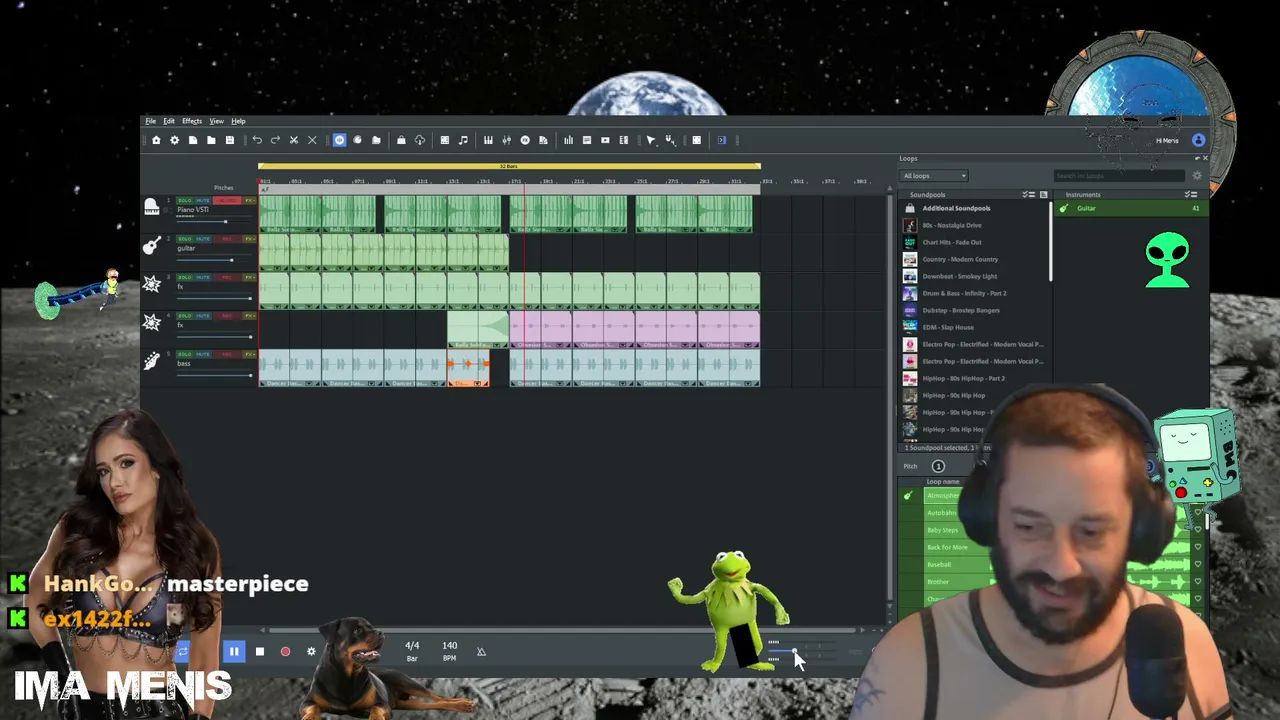This screenshot has width=1280, height=720.
Task: Open the All loops dropdown
Action: pyautogui.click(x=934, y=176)
